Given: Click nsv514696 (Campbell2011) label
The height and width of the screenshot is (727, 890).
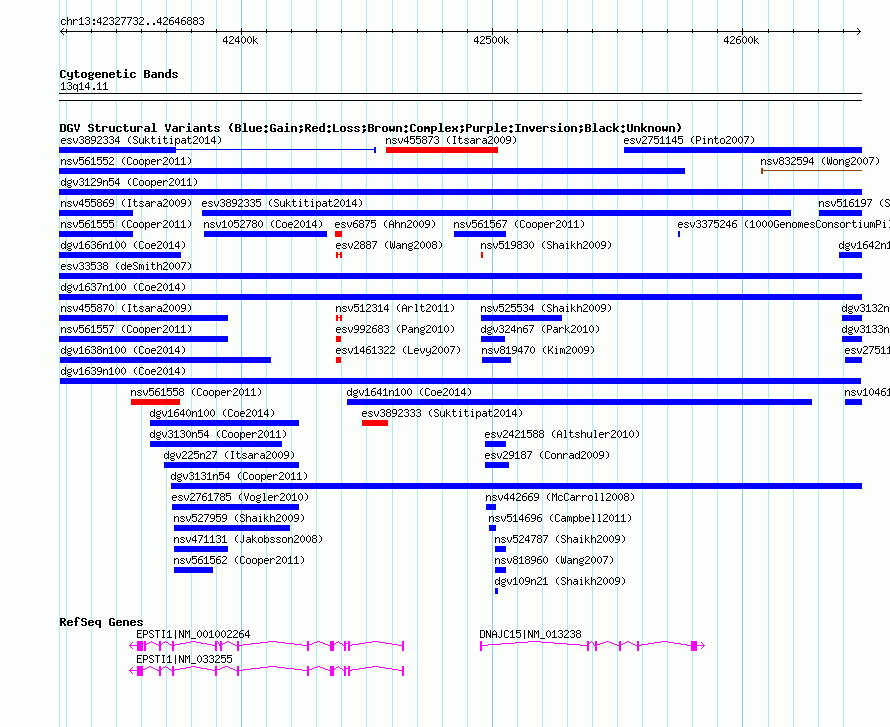Looking at the screenshot, I should click(560, 518).
